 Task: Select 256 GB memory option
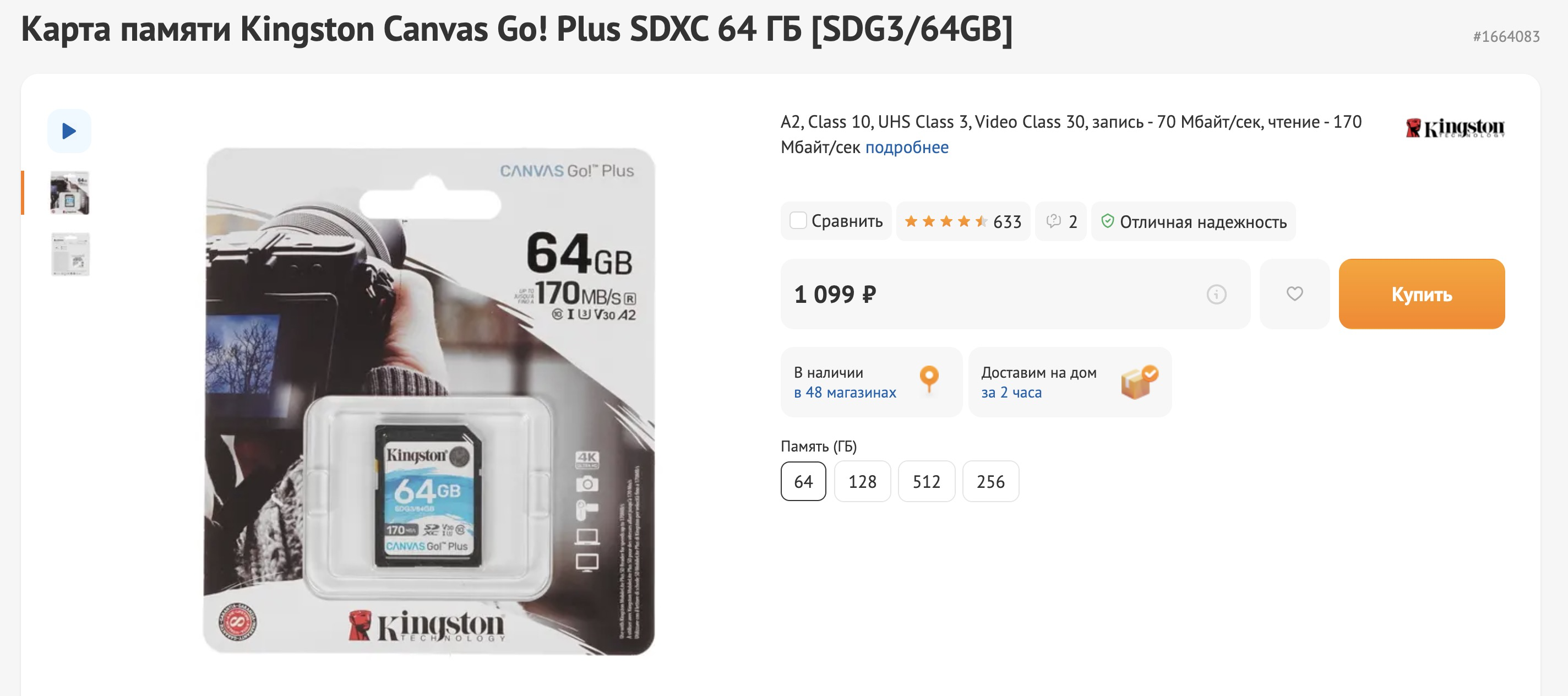[x=991, y=482]
